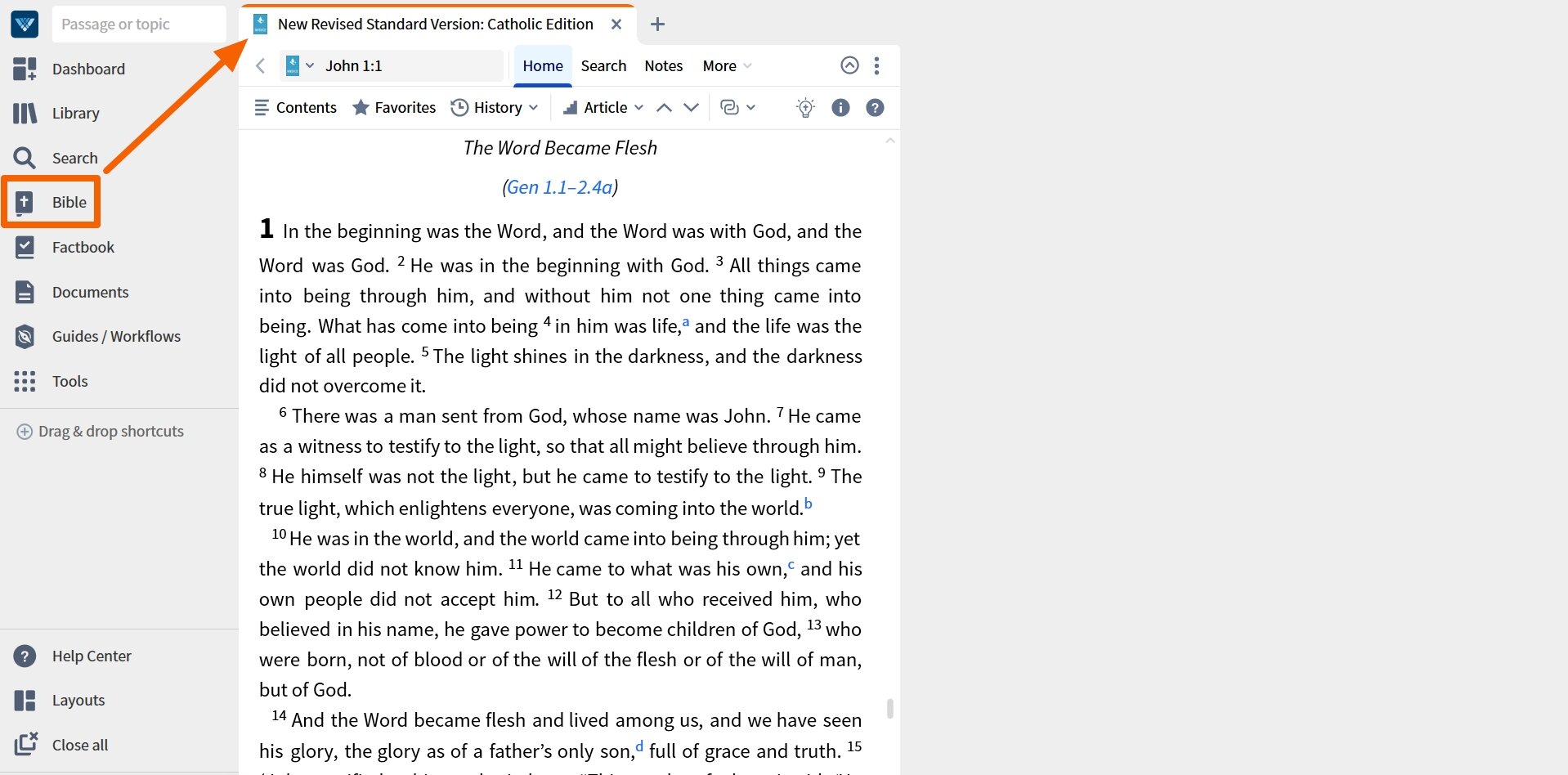Go to next article arrow

coord(691,107)
